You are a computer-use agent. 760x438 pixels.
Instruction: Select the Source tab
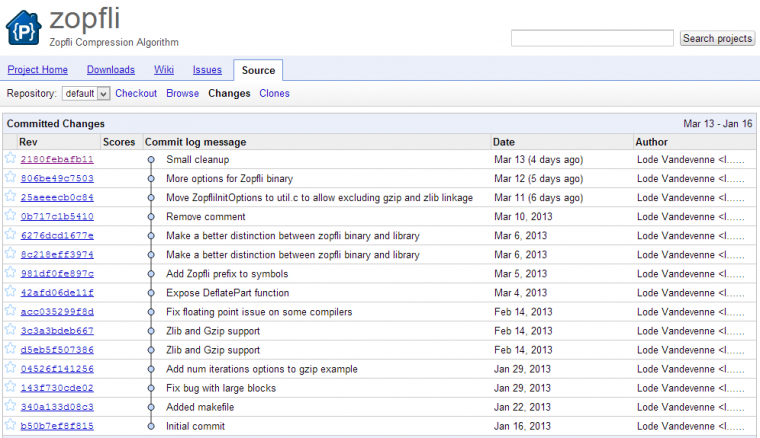click(258, 70)
